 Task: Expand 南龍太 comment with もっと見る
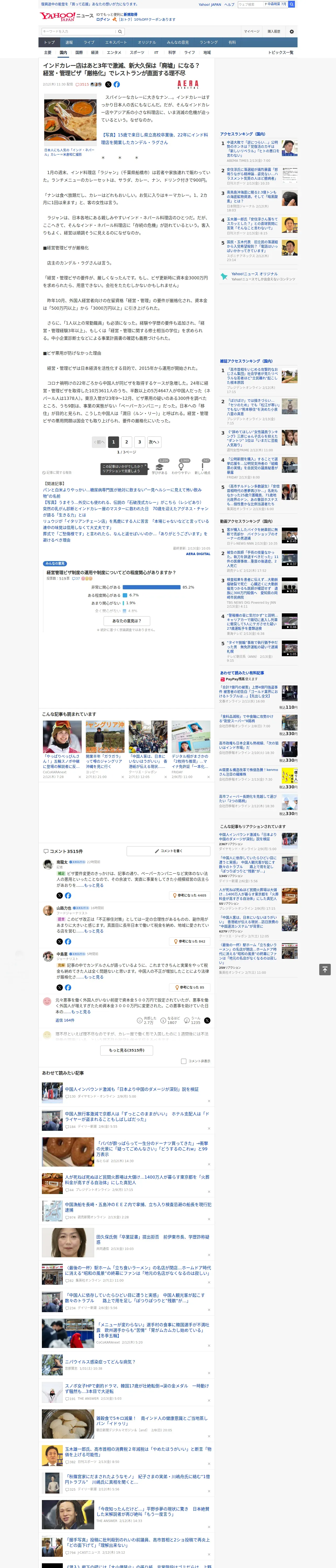[93, 886]
